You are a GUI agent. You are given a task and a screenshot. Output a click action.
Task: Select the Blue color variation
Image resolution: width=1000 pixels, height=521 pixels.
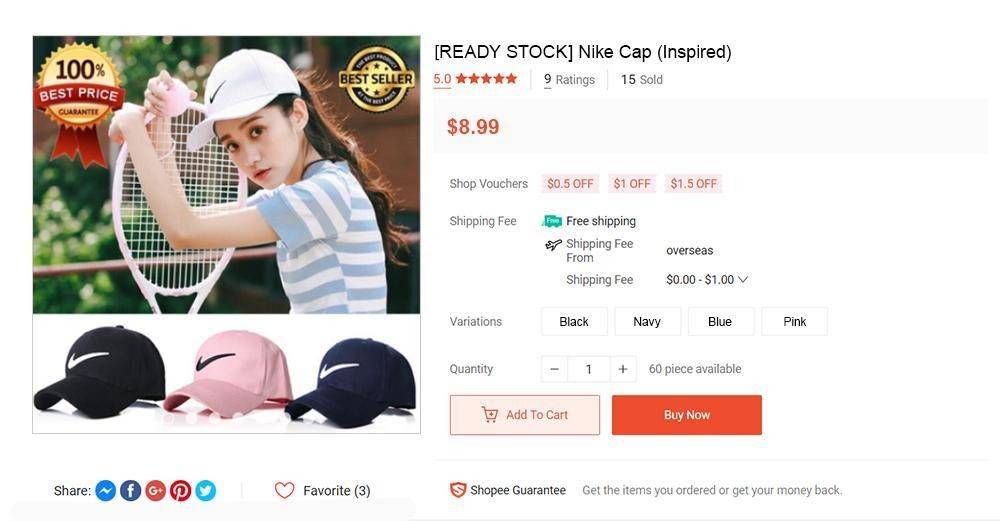click(x=721, y=321)
